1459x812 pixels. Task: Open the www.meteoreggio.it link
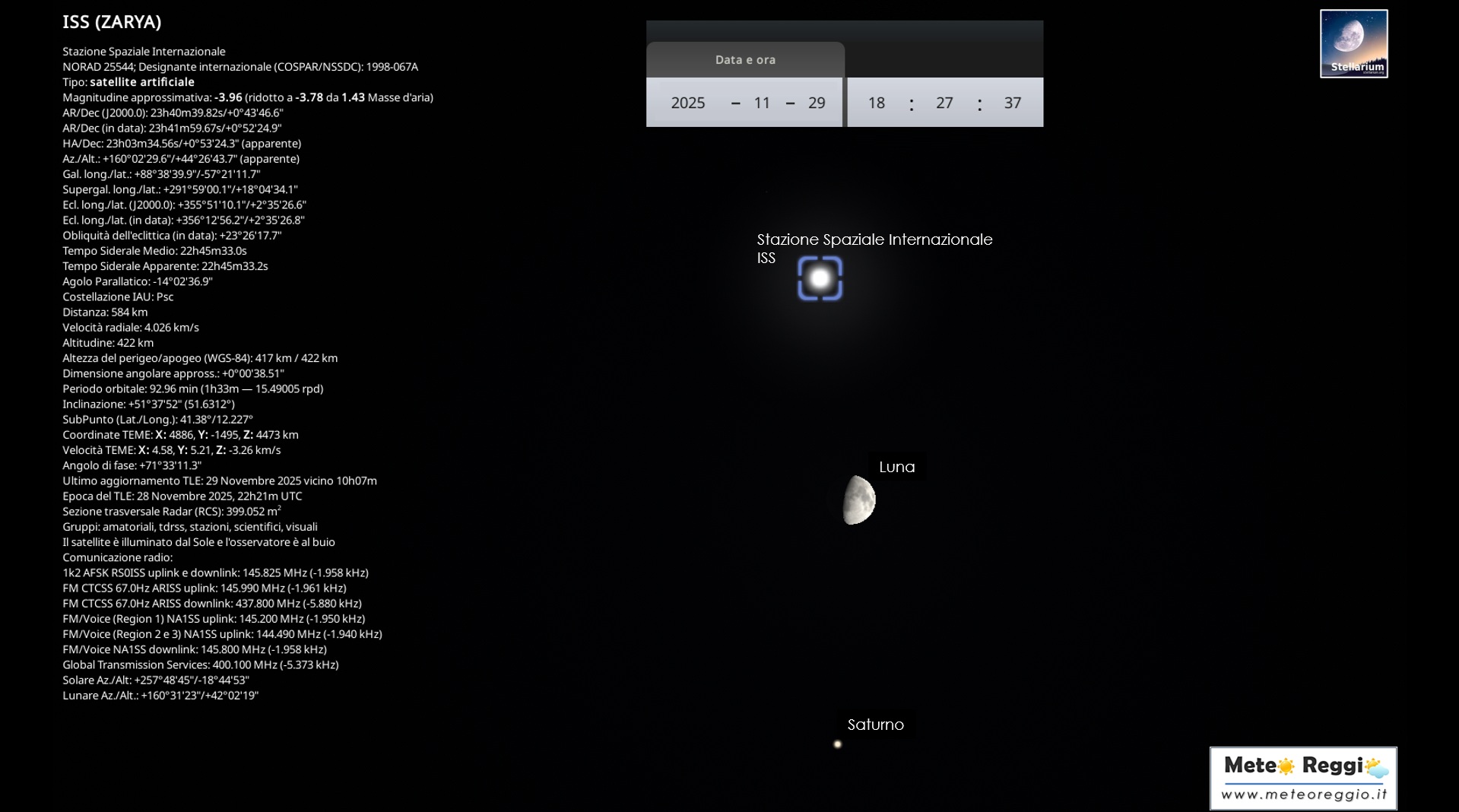1303,795
